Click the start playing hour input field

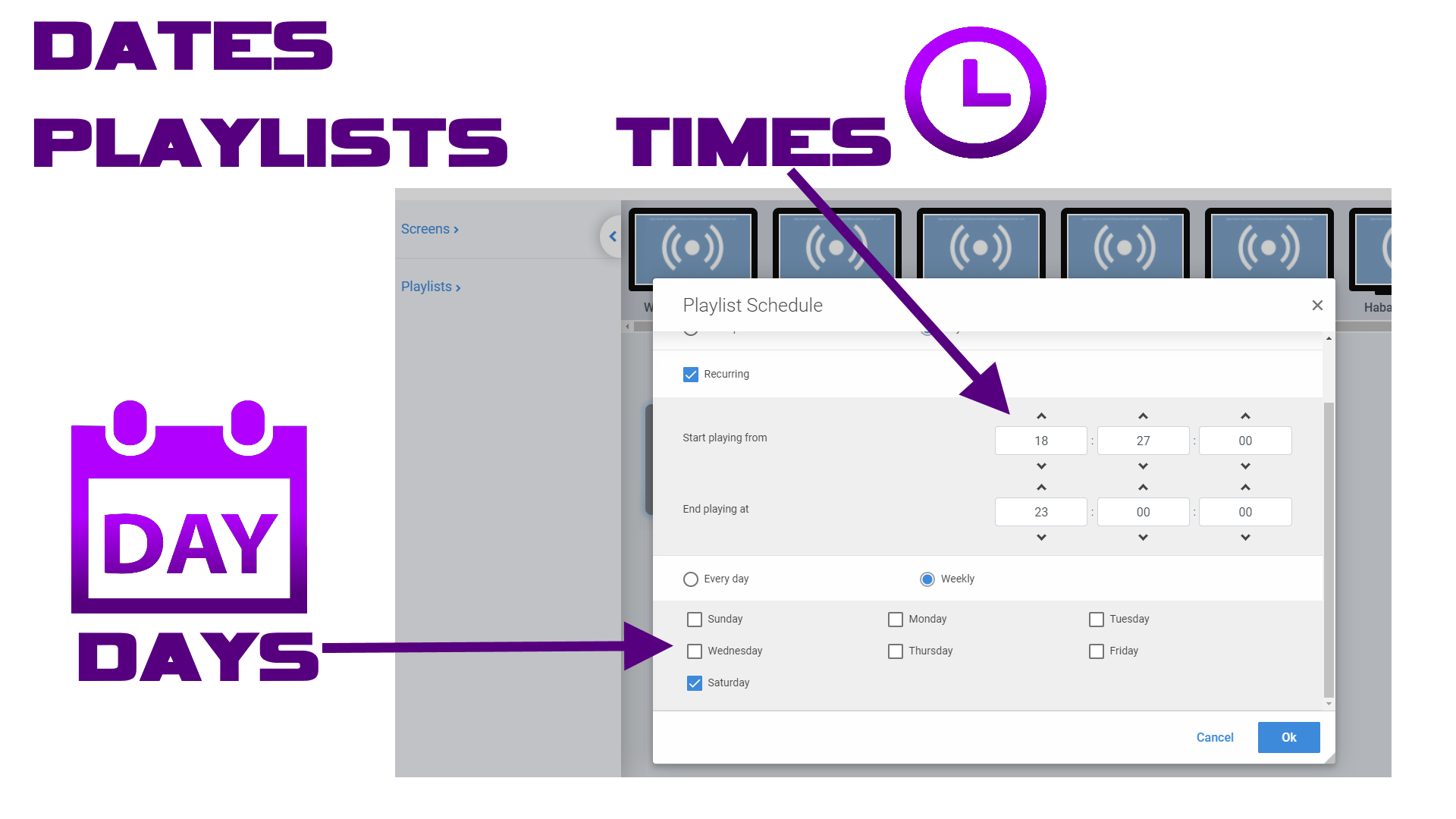[1041, 441]
